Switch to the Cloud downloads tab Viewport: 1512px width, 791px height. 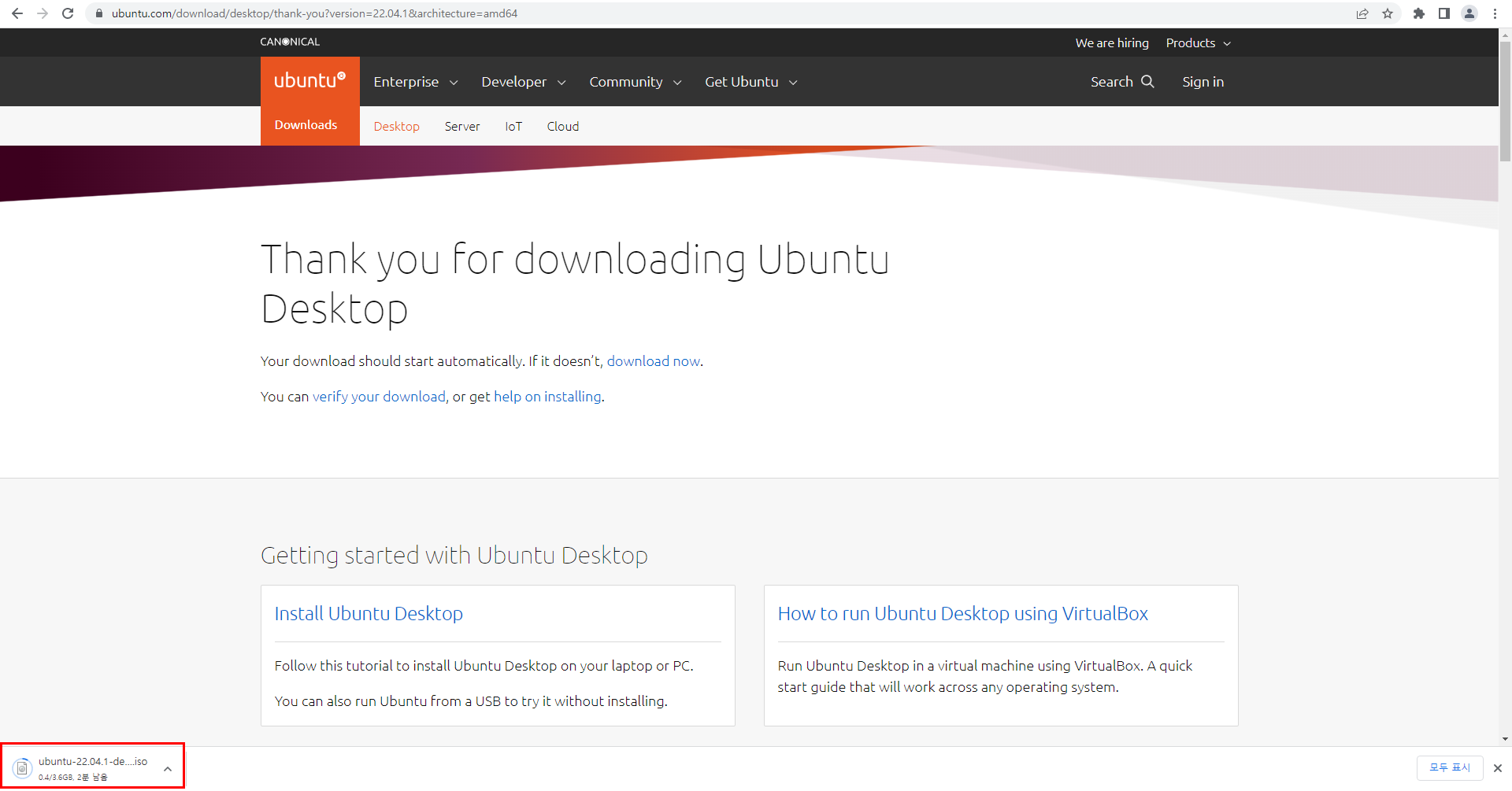tap(563, 126)
